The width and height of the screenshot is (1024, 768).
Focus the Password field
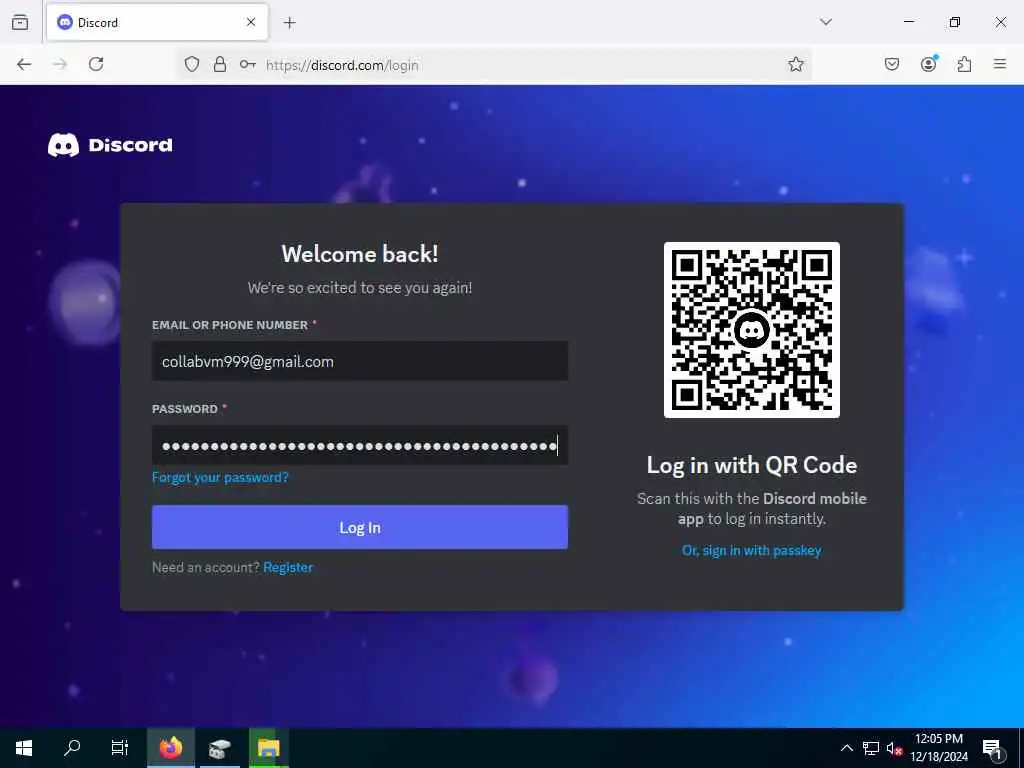pos(360,445)
